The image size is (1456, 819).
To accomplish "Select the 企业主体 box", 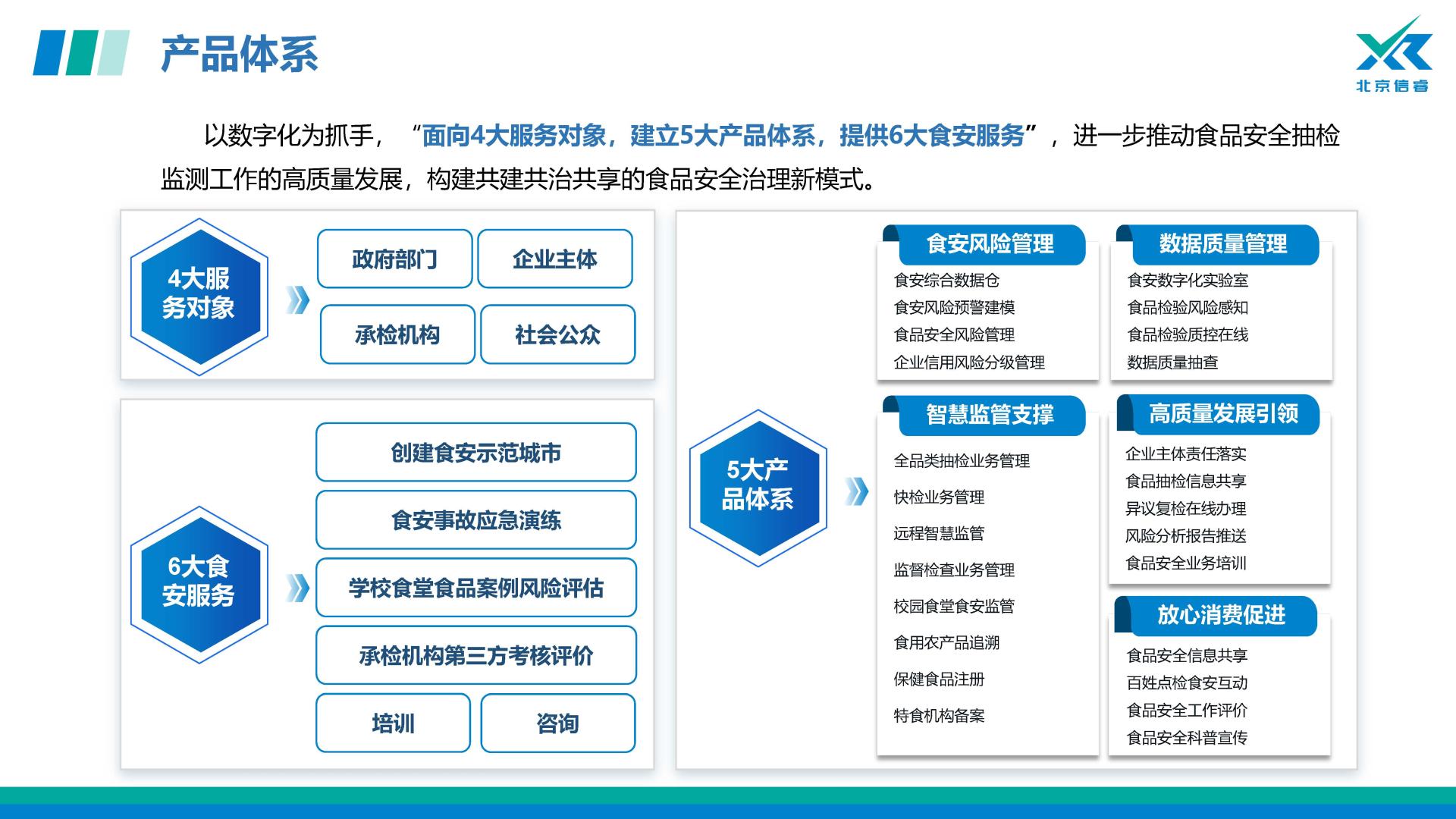I will pyautogui.click(x=555, y=259).
